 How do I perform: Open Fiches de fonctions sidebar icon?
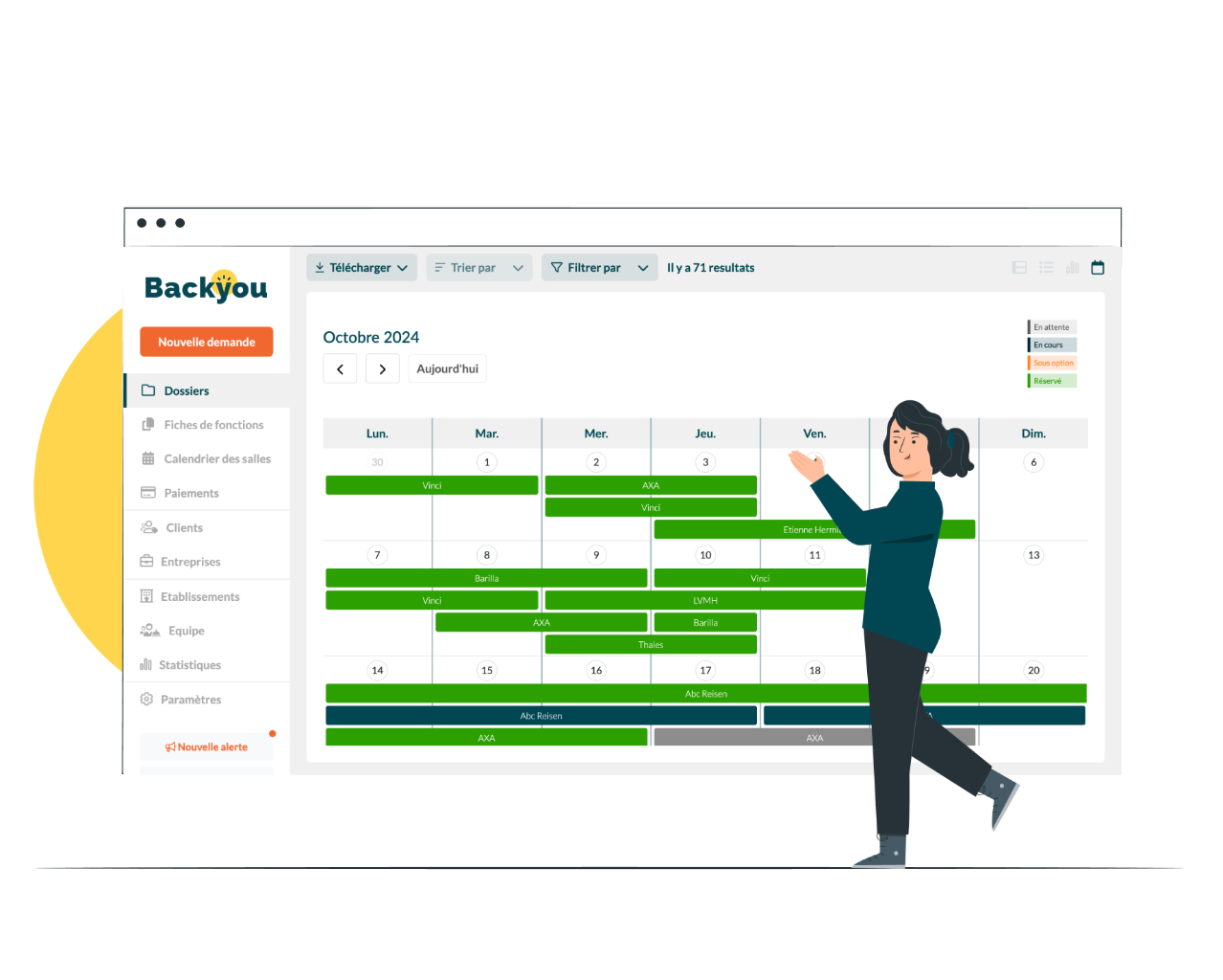pyautogui.click(x=148, y=425)
